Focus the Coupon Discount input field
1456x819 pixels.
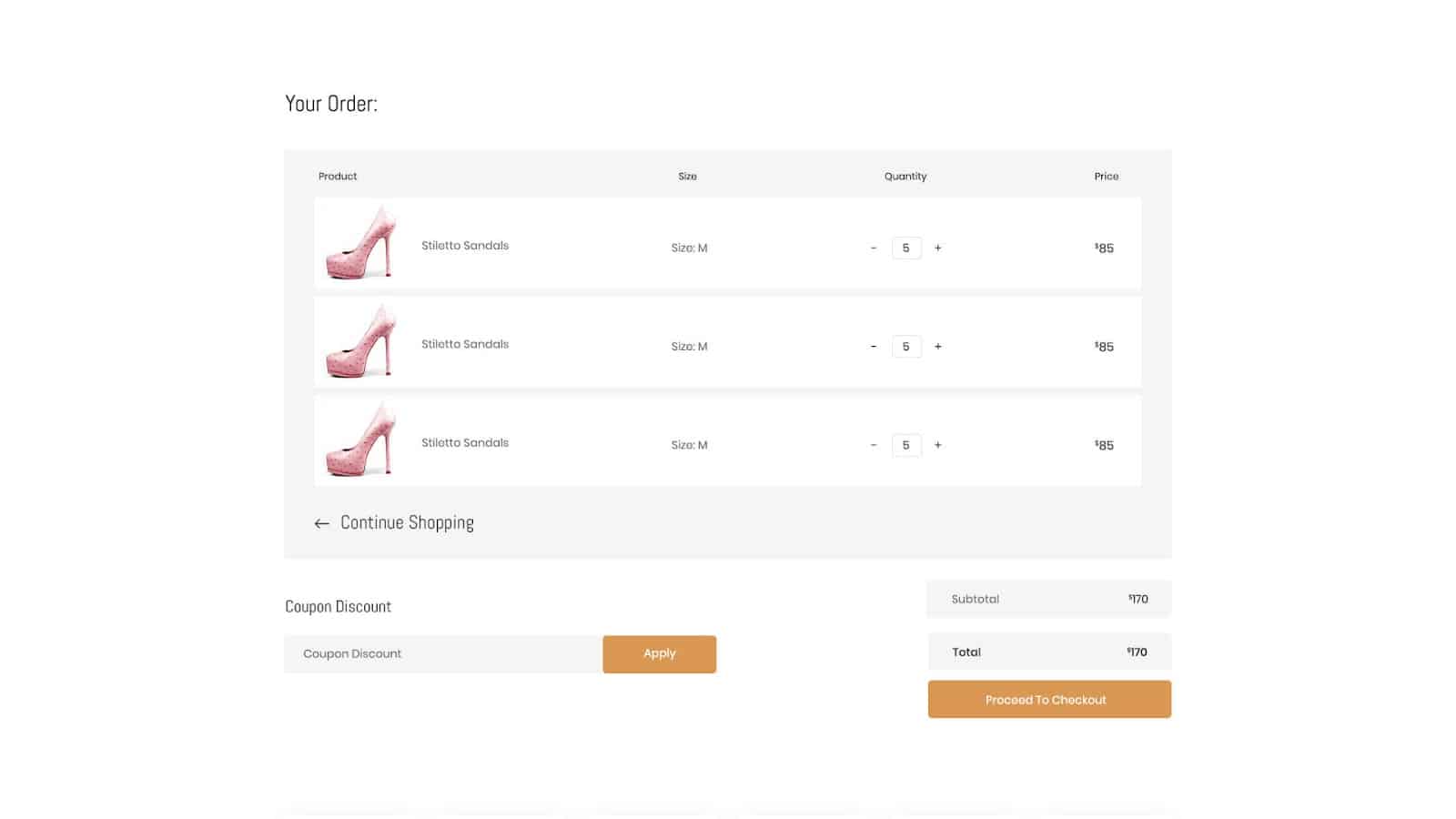443,654
